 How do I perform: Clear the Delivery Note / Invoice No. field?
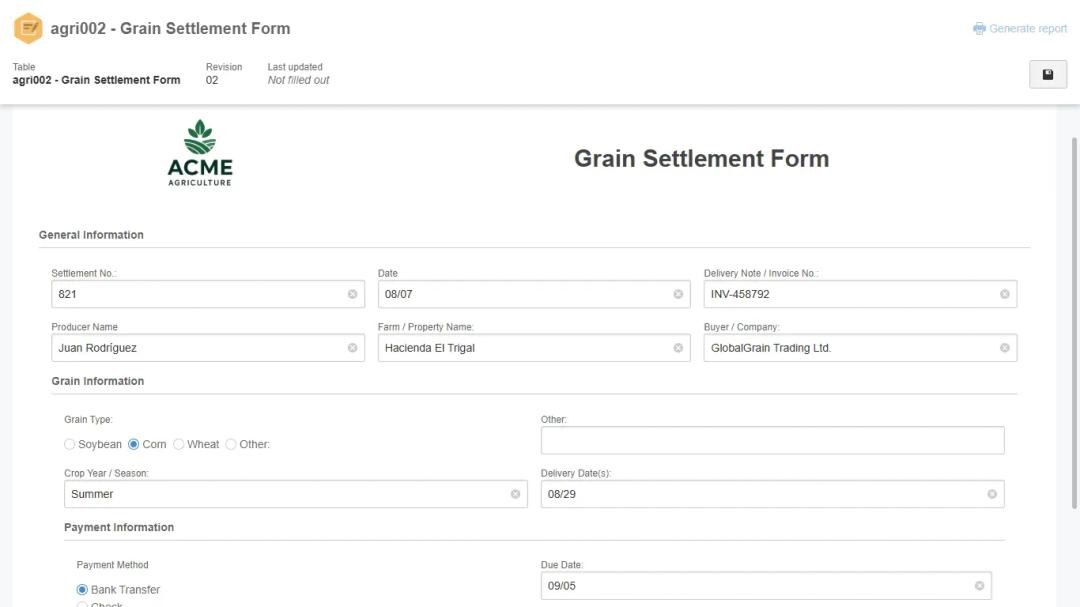coord(1004,294)
